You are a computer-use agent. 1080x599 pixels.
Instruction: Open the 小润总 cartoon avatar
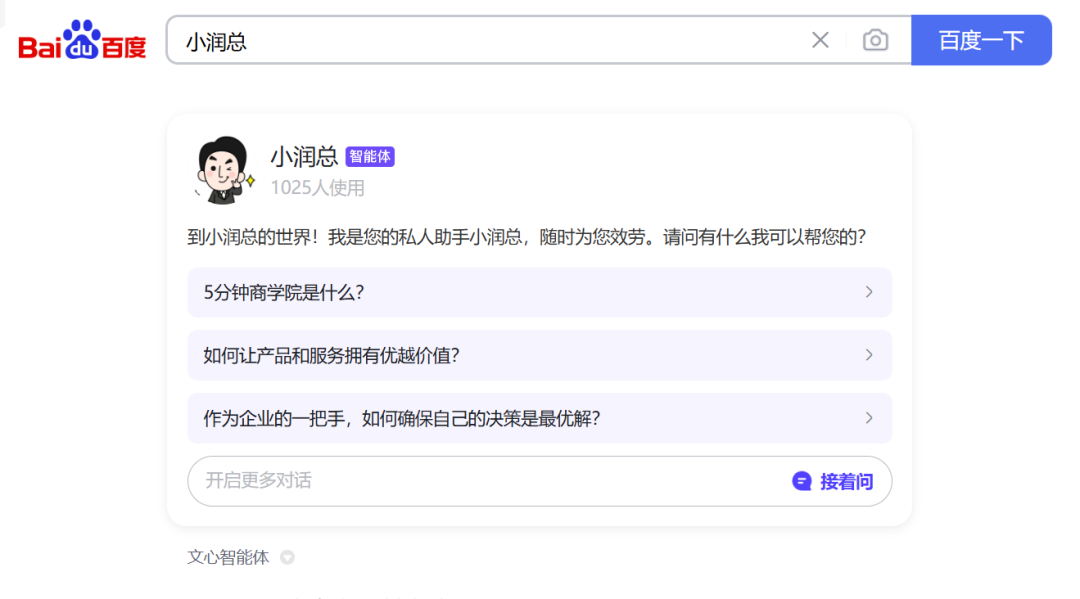click(x=224, y=170)
